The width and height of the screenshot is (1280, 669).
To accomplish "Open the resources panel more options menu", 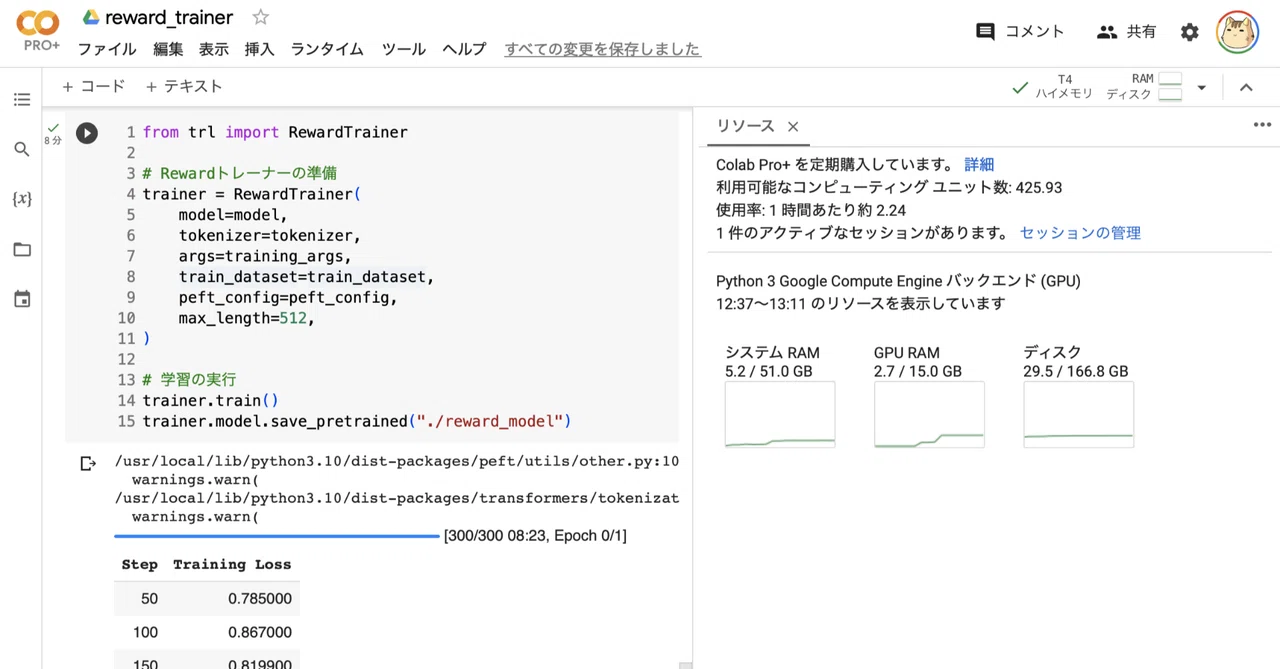I will click(1261, 125).
